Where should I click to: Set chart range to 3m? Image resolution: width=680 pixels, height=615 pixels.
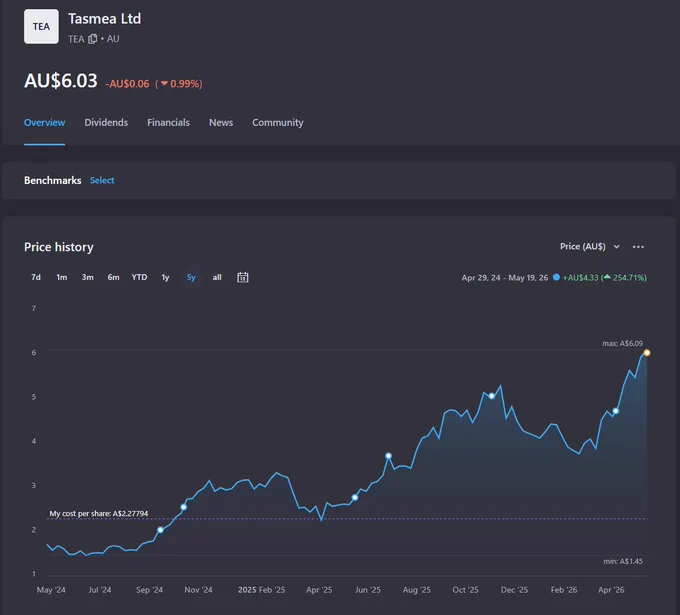(x=88, y=277)
